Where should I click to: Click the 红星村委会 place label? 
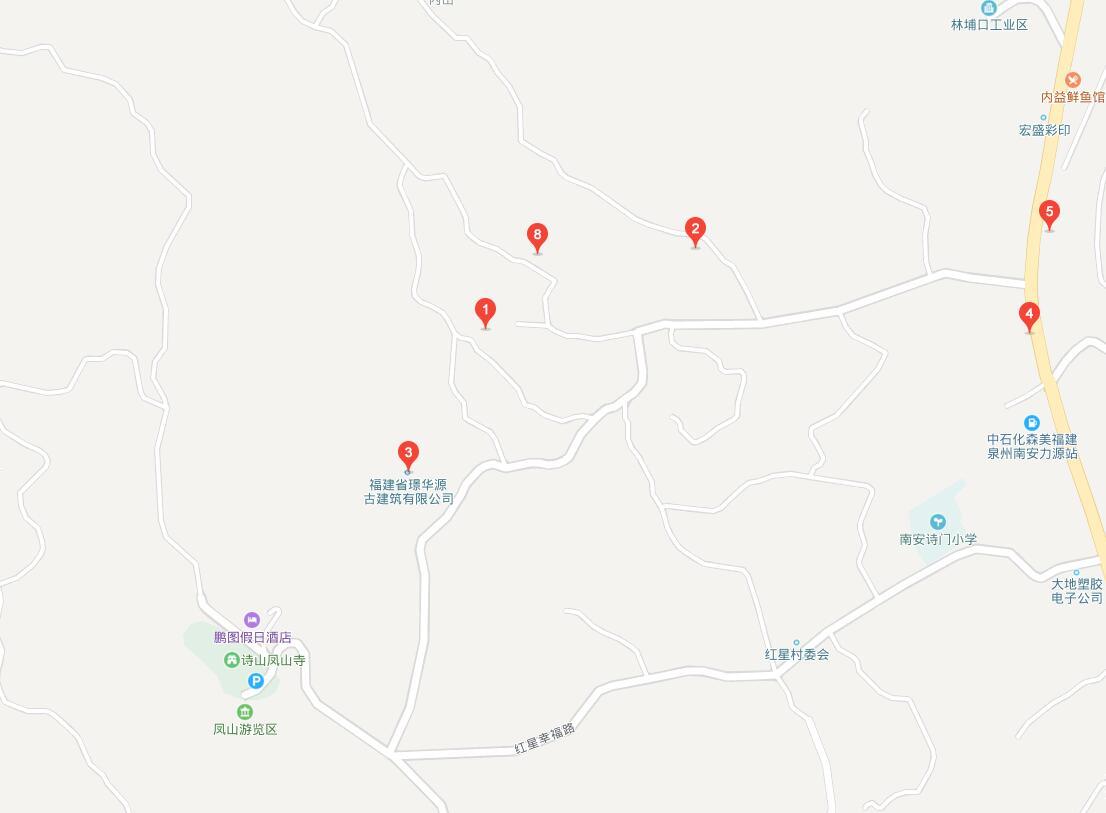tap(797, 654)
